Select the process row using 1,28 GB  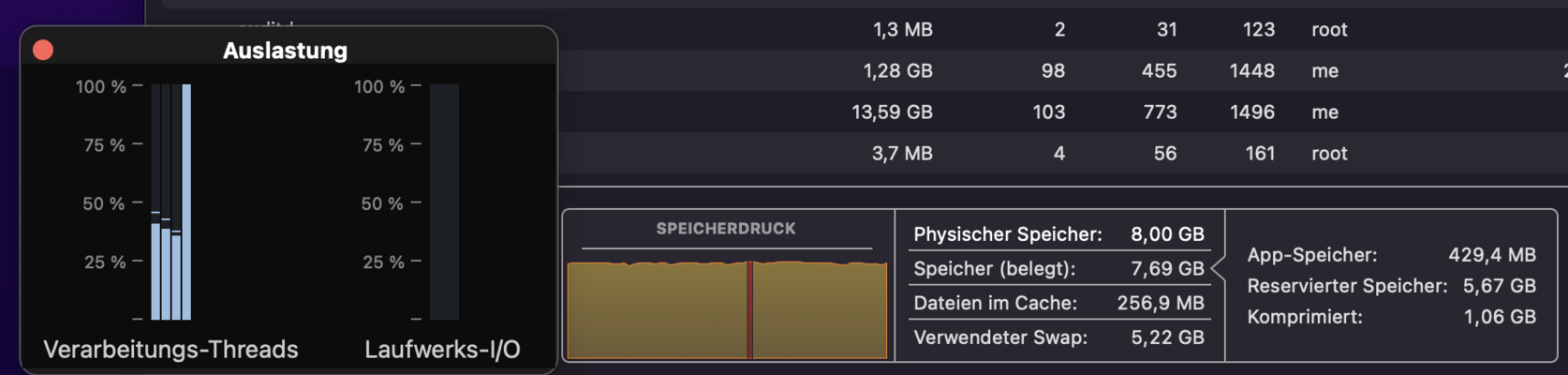pos(1063,70)
